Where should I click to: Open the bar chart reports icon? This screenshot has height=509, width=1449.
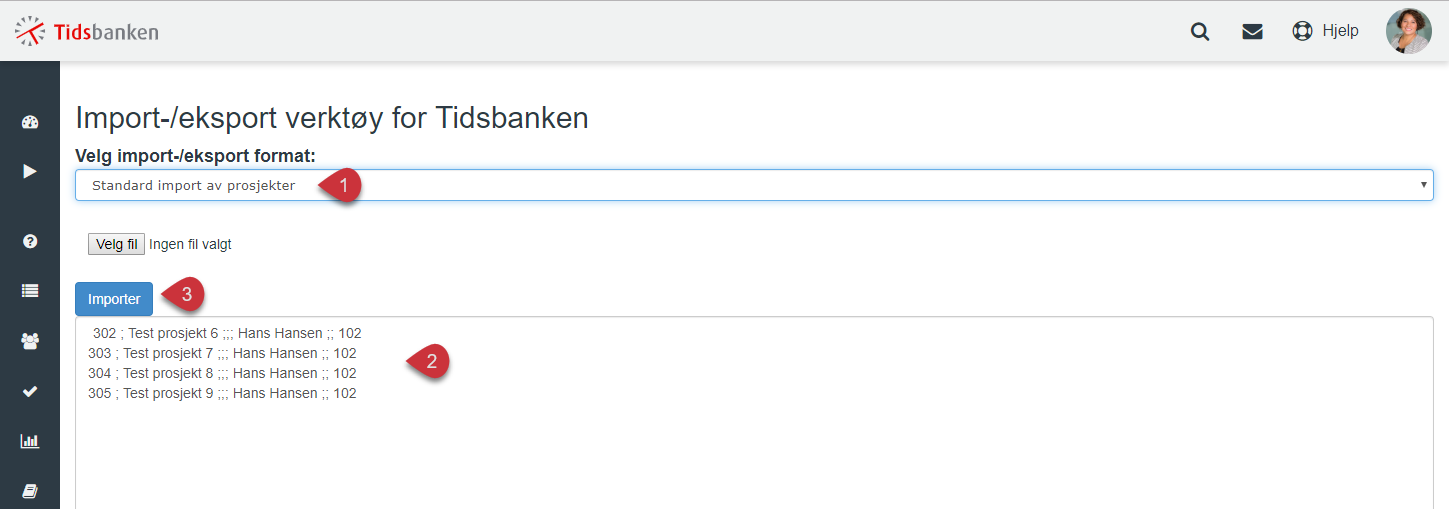click(29, 441)
